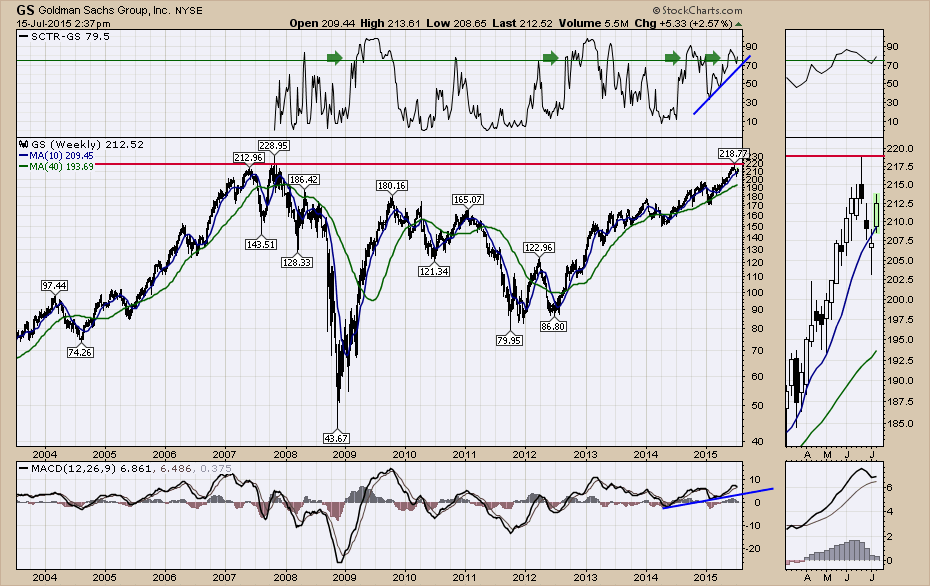Click the 15-Jul-2015 2:37pm timestamp
Image resolution: width=930 pixels, height=586 pixels.
[63, 24]
